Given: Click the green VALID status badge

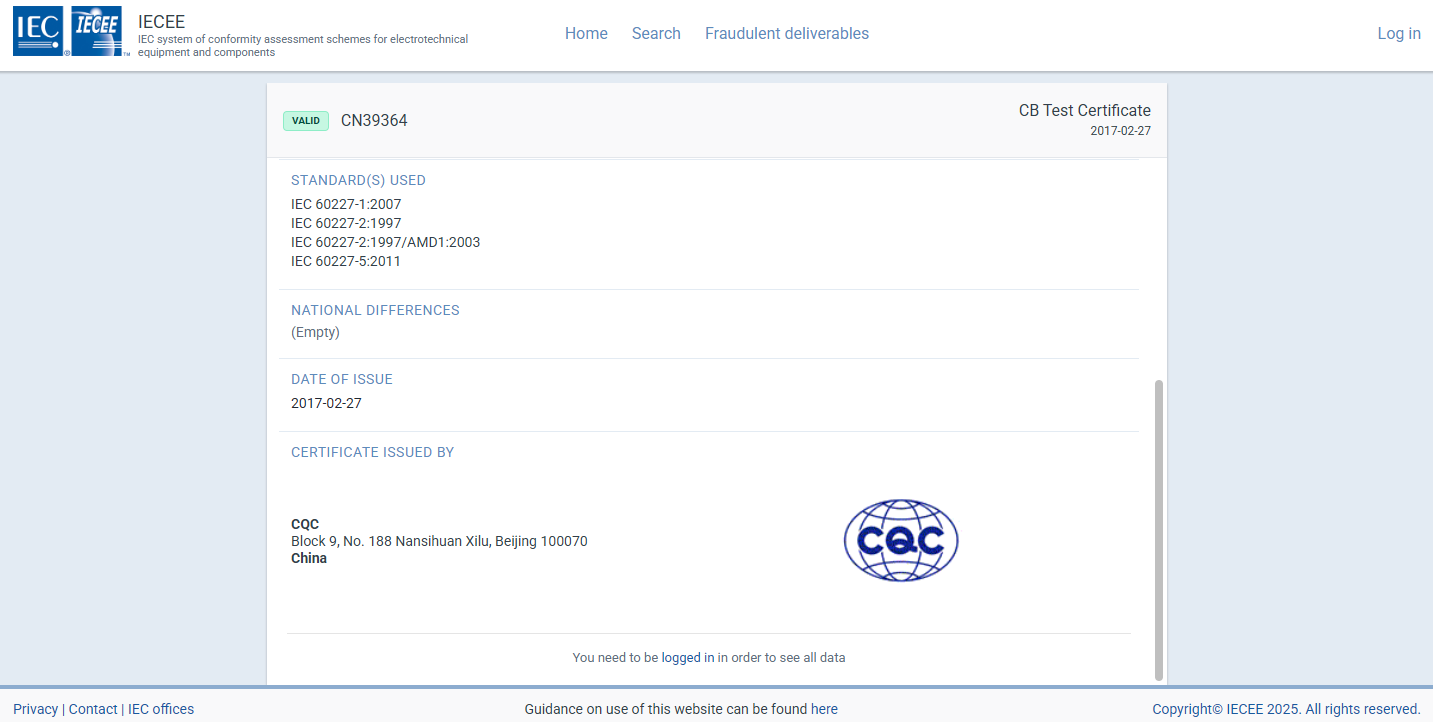Looking at the screenshot, I should coord(306,121).
